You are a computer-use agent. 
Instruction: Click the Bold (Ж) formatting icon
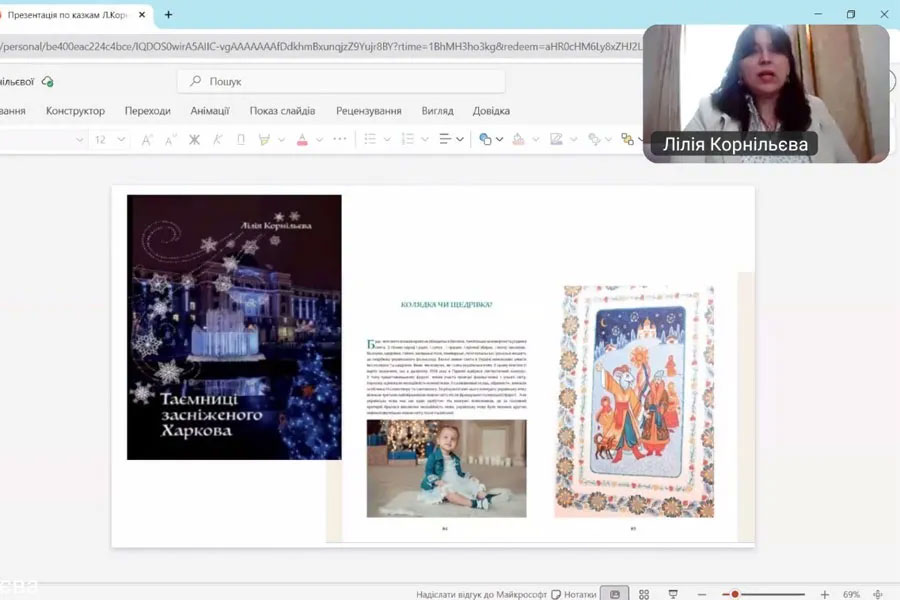click(194, 139)
